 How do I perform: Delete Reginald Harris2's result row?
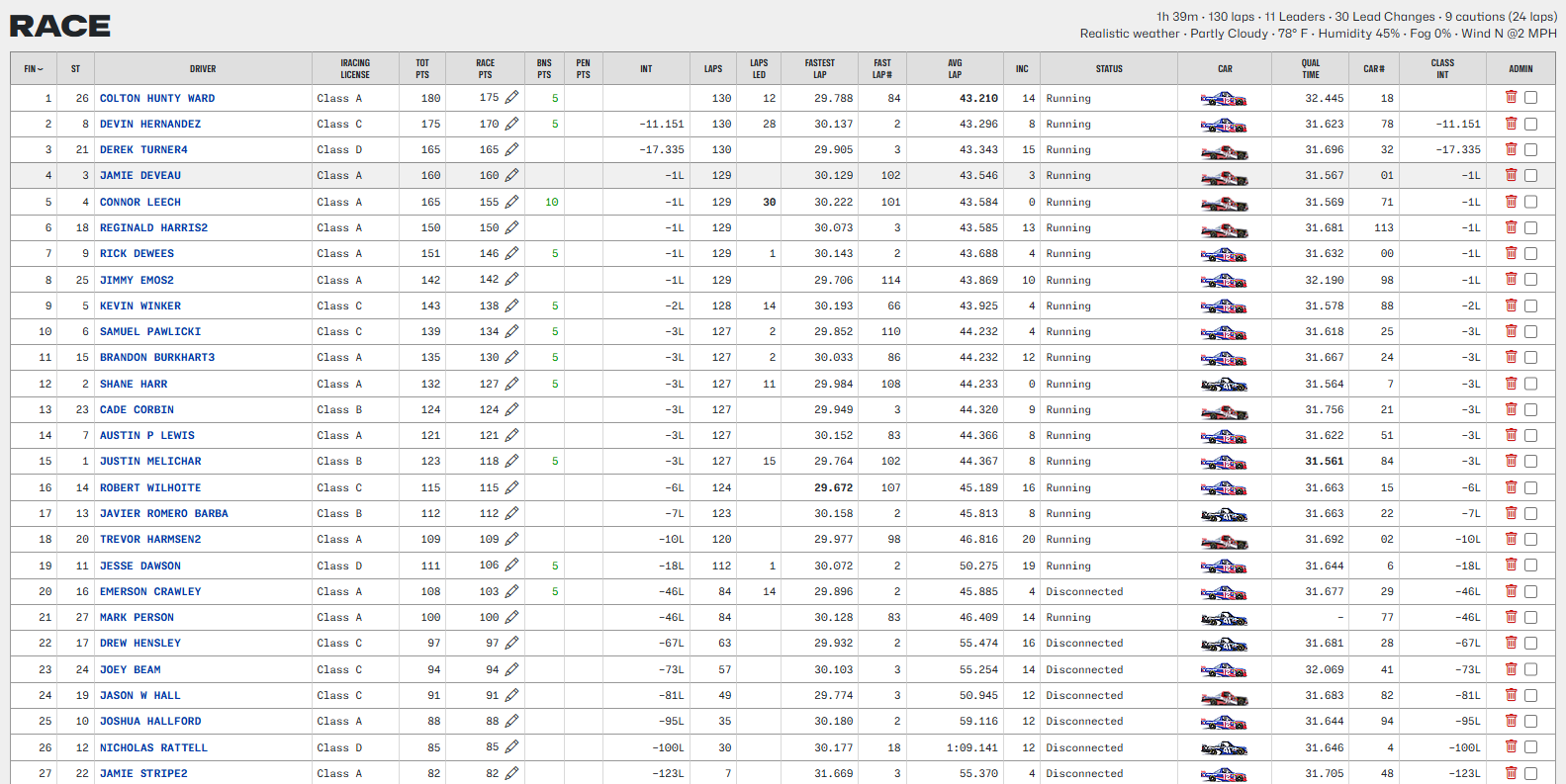tap(1511, 227)
